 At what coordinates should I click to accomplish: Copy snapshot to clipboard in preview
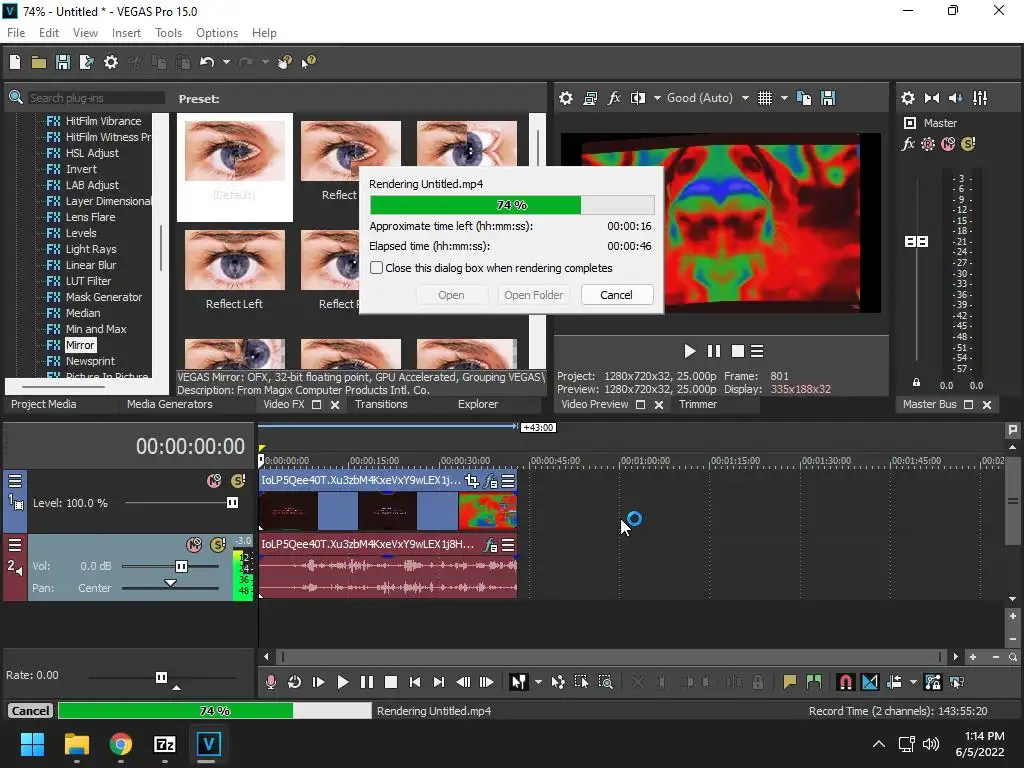805,98
